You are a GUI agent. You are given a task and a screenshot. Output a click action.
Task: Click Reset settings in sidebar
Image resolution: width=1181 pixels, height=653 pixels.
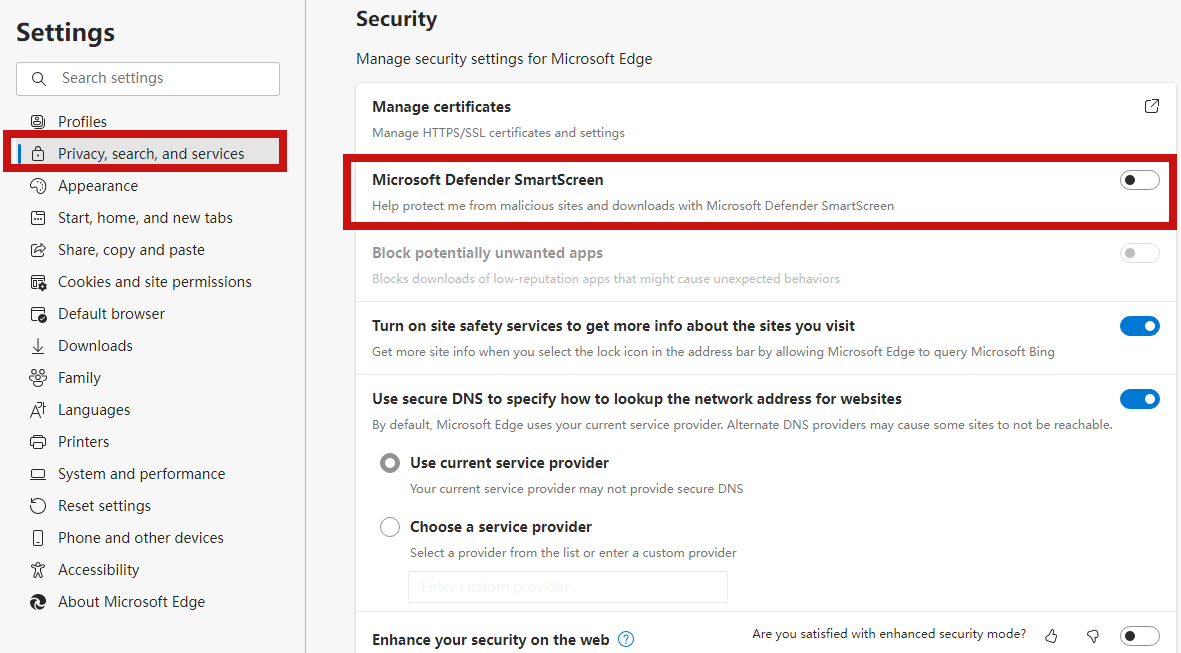[103, 505]
